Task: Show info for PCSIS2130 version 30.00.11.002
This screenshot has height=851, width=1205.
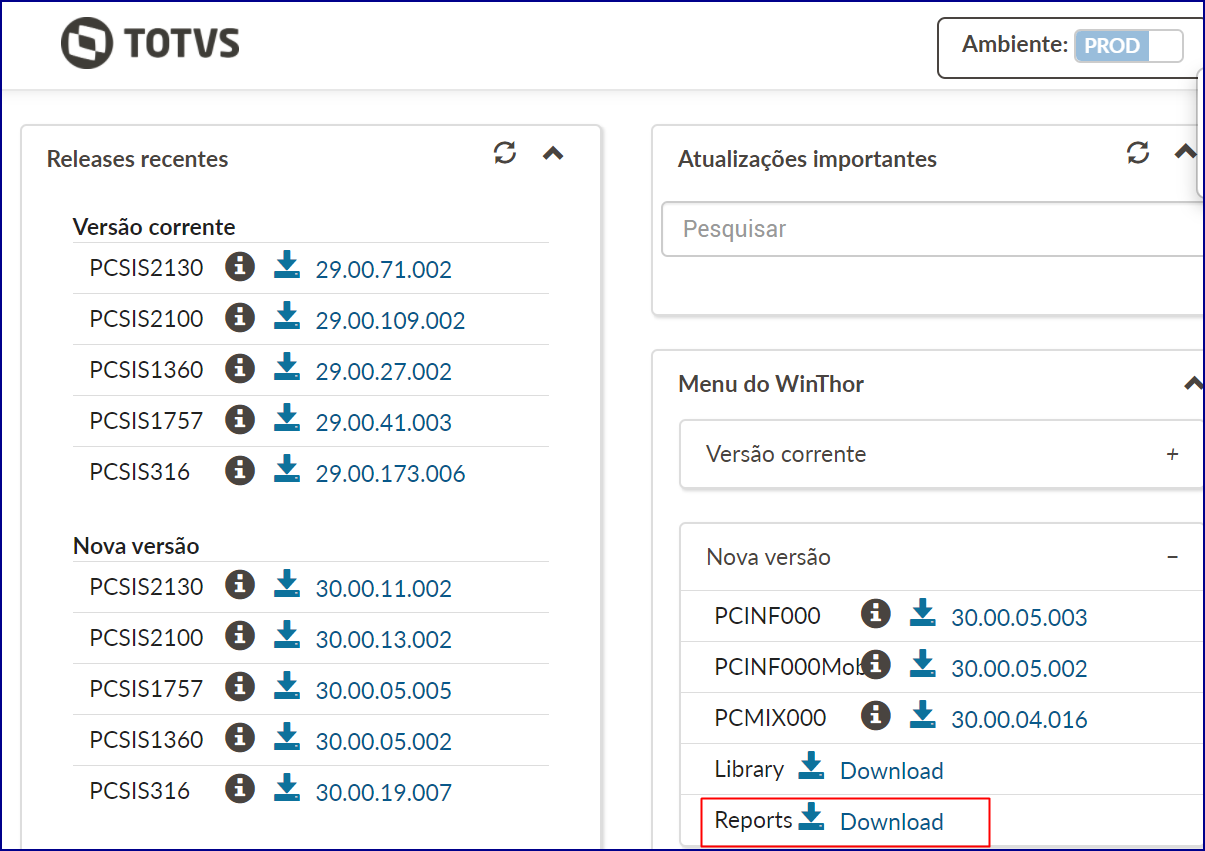Action: [x=239, y=585]
